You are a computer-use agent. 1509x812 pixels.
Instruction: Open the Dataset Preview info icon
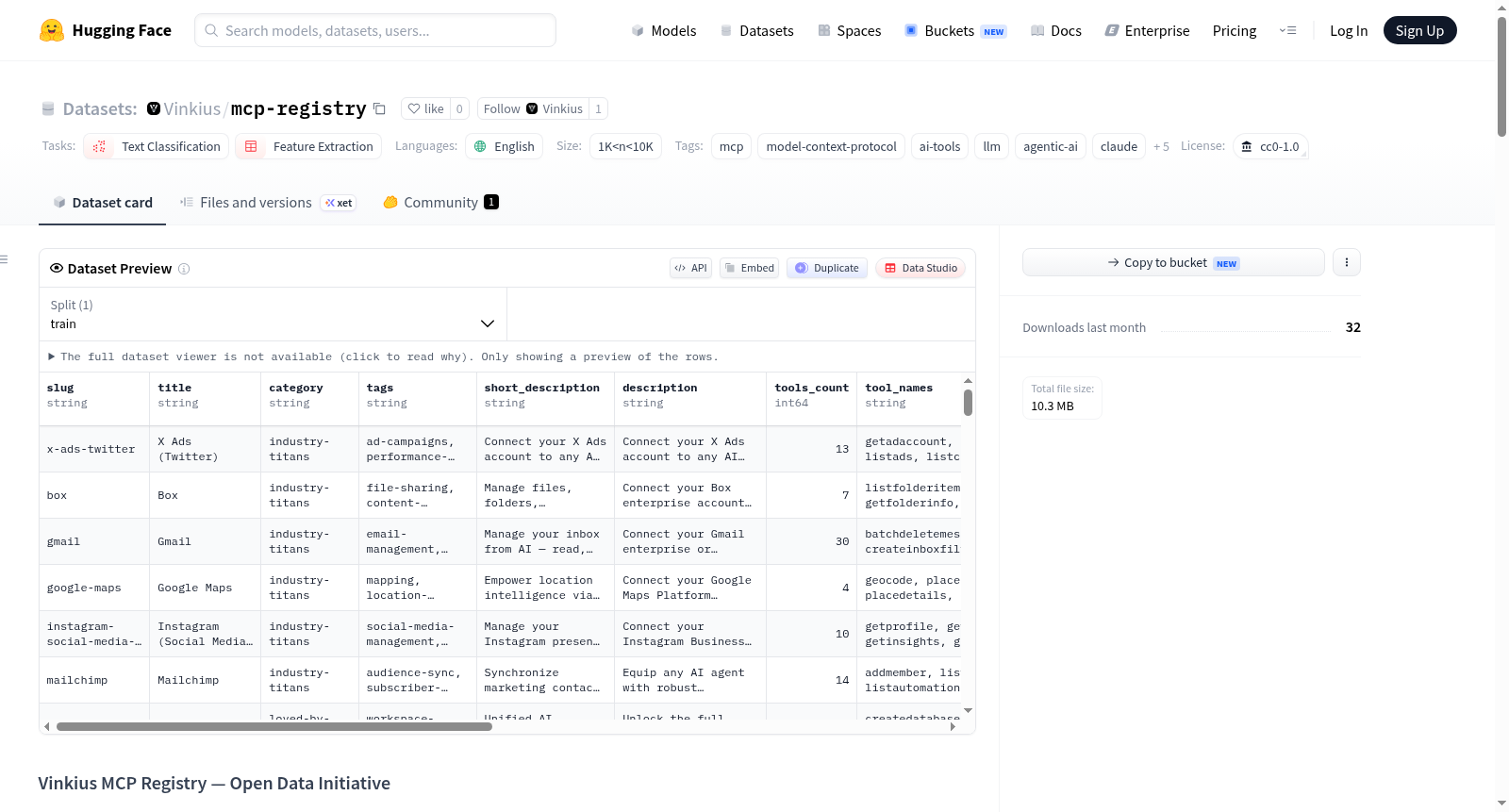coord(184,269)
